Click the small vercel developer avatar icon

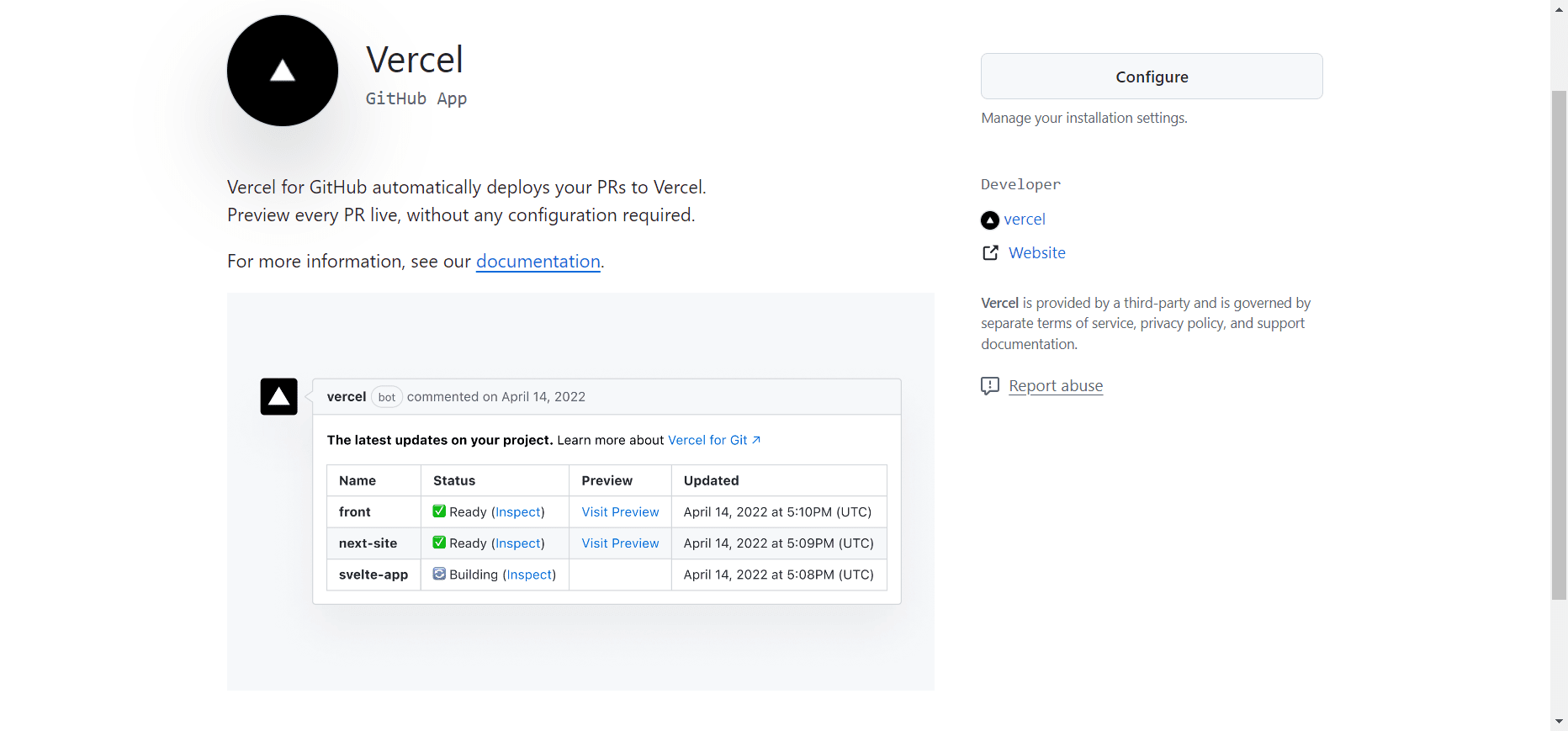coord(990,220)
